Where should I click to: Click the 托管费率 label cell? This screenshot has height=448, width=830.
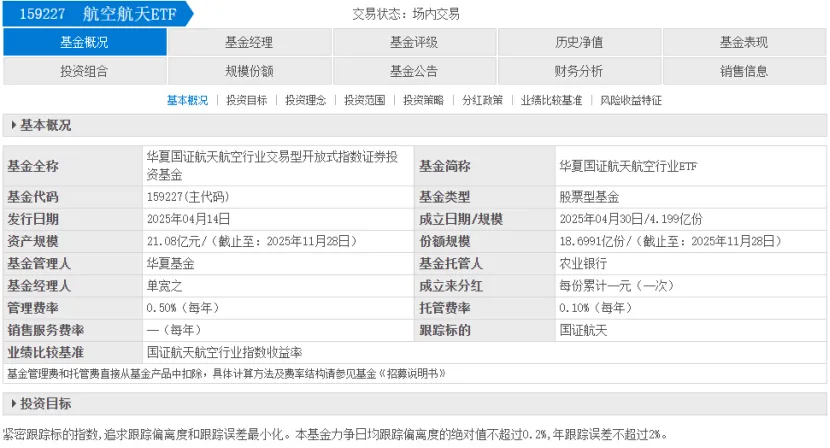pos(485,308)
